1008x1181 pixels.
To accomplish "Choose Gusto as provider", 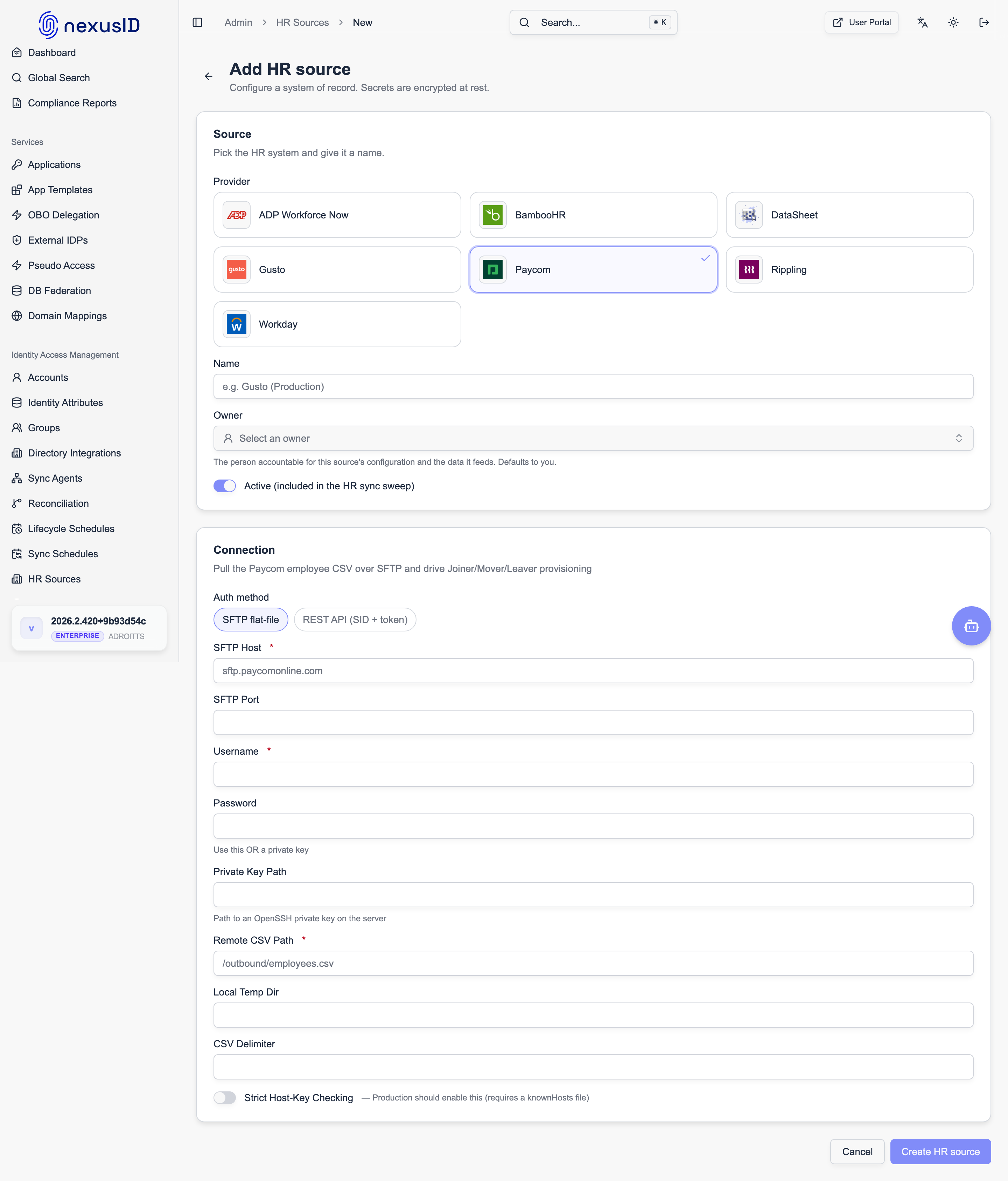I will [337, 270].
